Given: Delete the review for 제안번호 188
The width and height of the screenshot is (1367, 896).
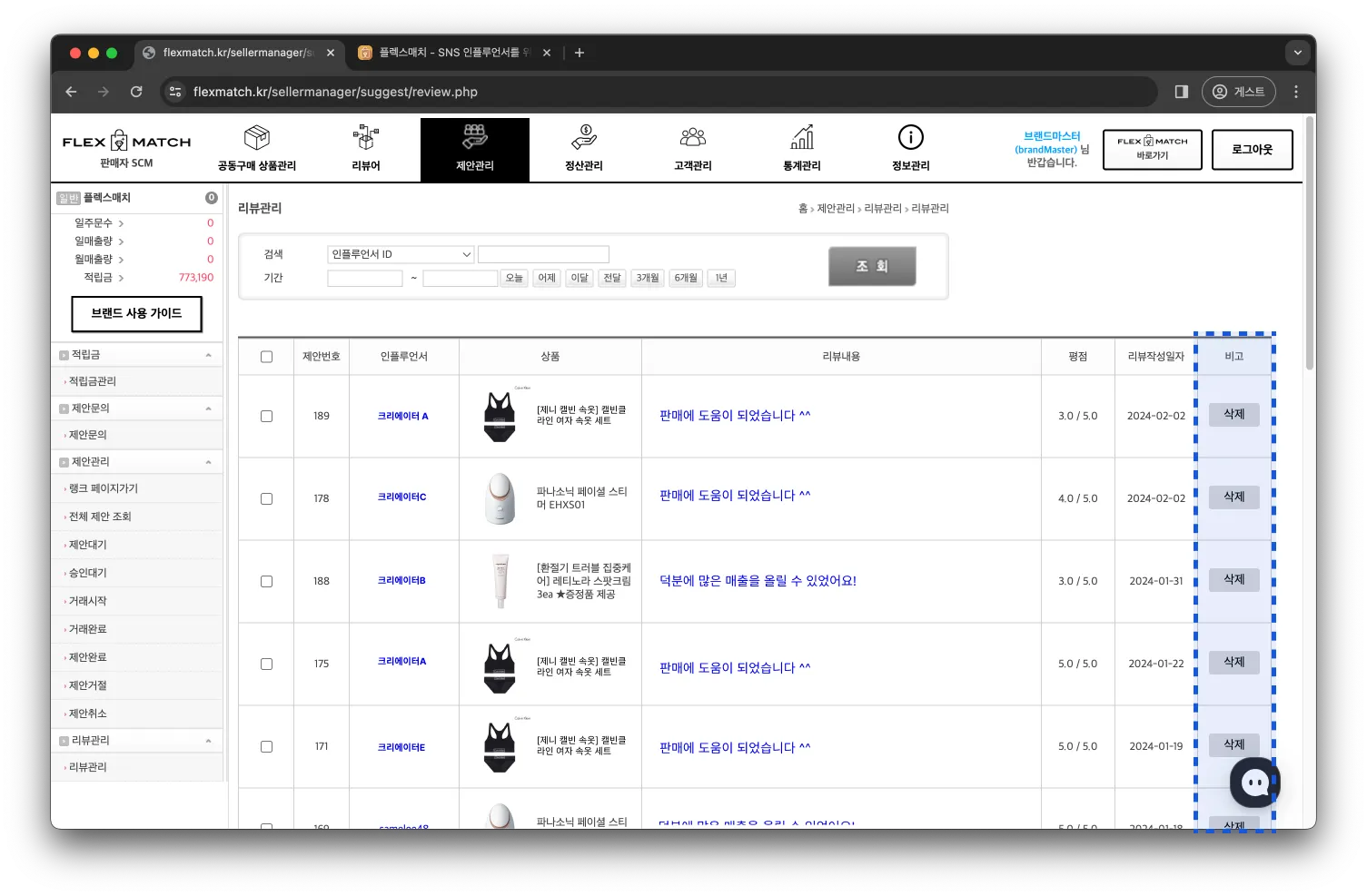Looking at the screenshot, I should tap(1233, 580).
